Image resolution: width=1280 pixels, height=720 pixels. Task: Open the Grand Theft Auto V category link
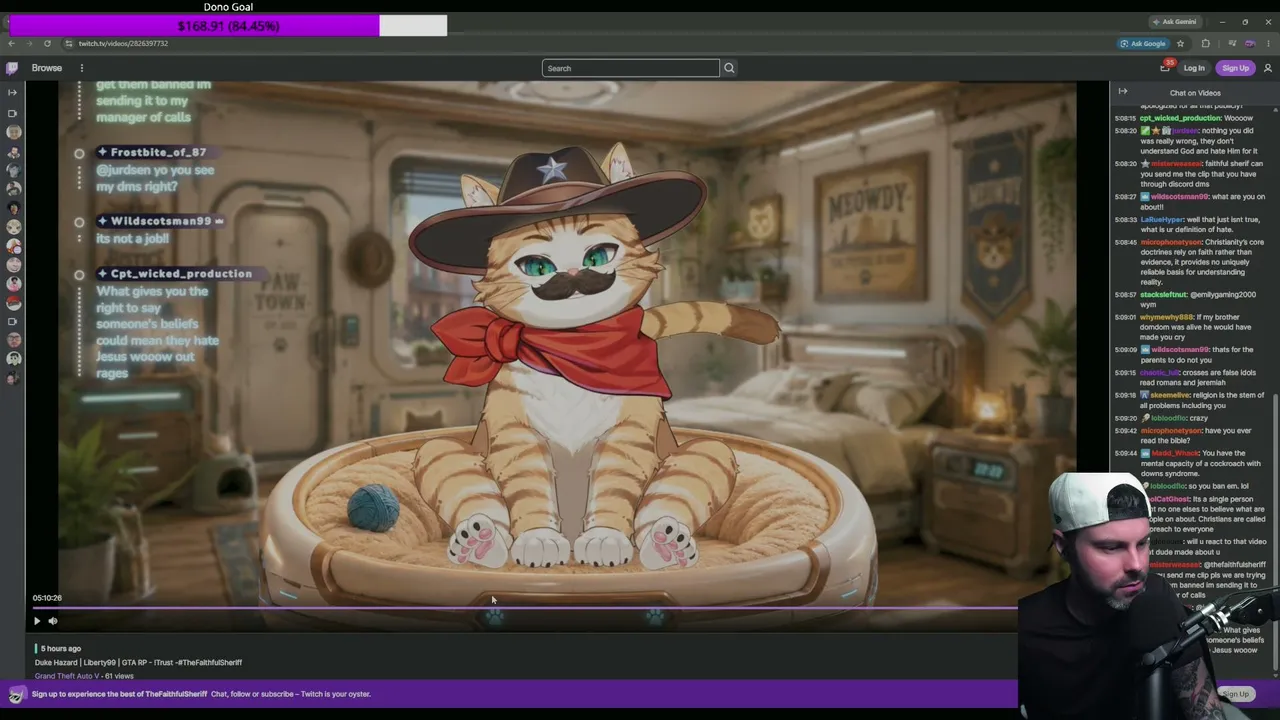click(x=69, y=676)
